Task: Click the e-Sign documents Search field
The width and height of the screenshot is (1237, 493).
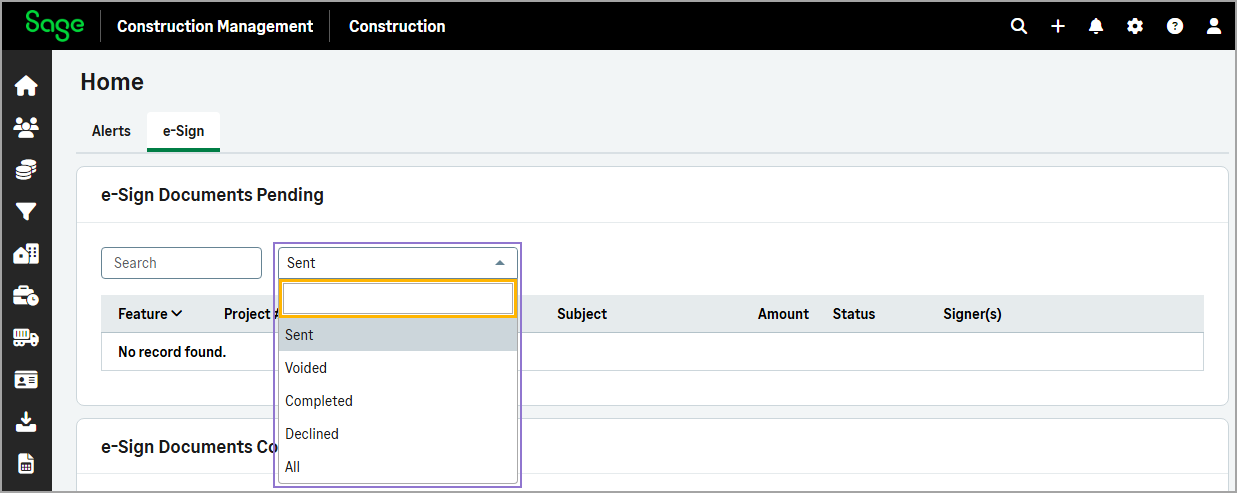Action: (x=181, y=263)
